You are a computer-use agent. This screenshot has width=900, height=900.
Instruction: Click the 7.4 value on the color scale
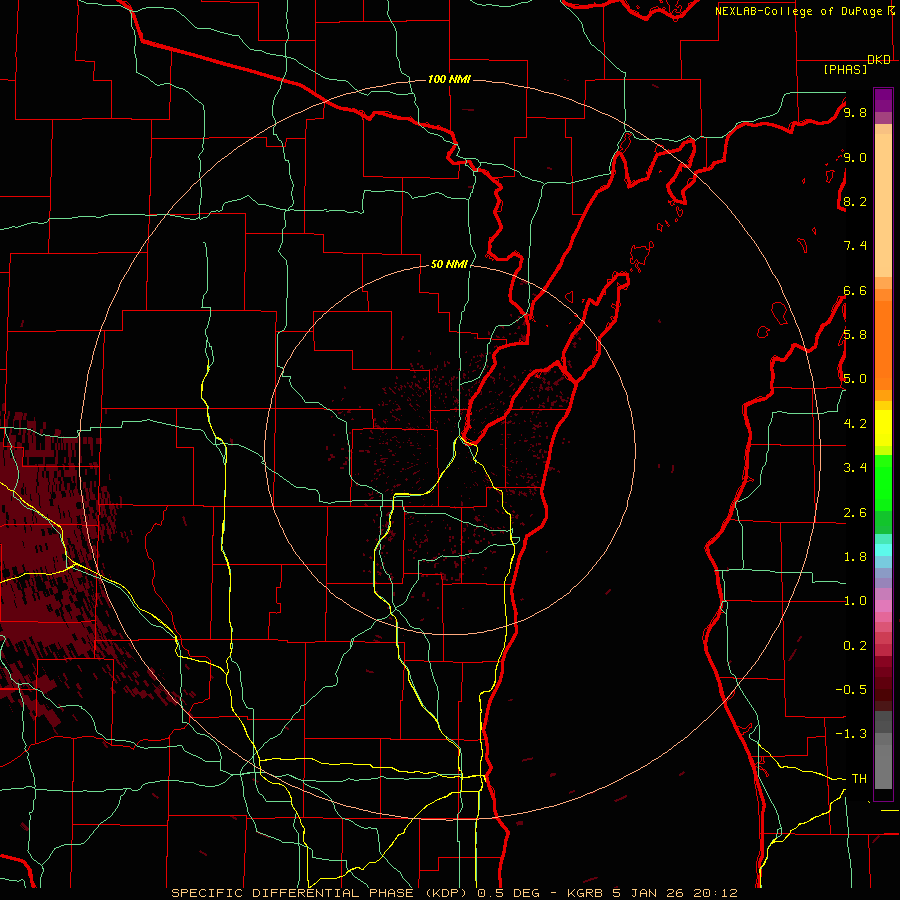(855, 246)
